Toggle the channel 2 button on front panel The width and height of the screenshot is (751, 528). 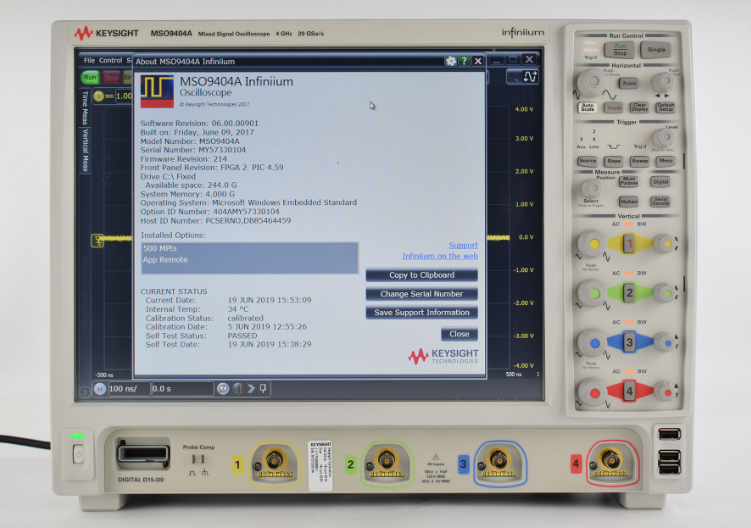628,292
